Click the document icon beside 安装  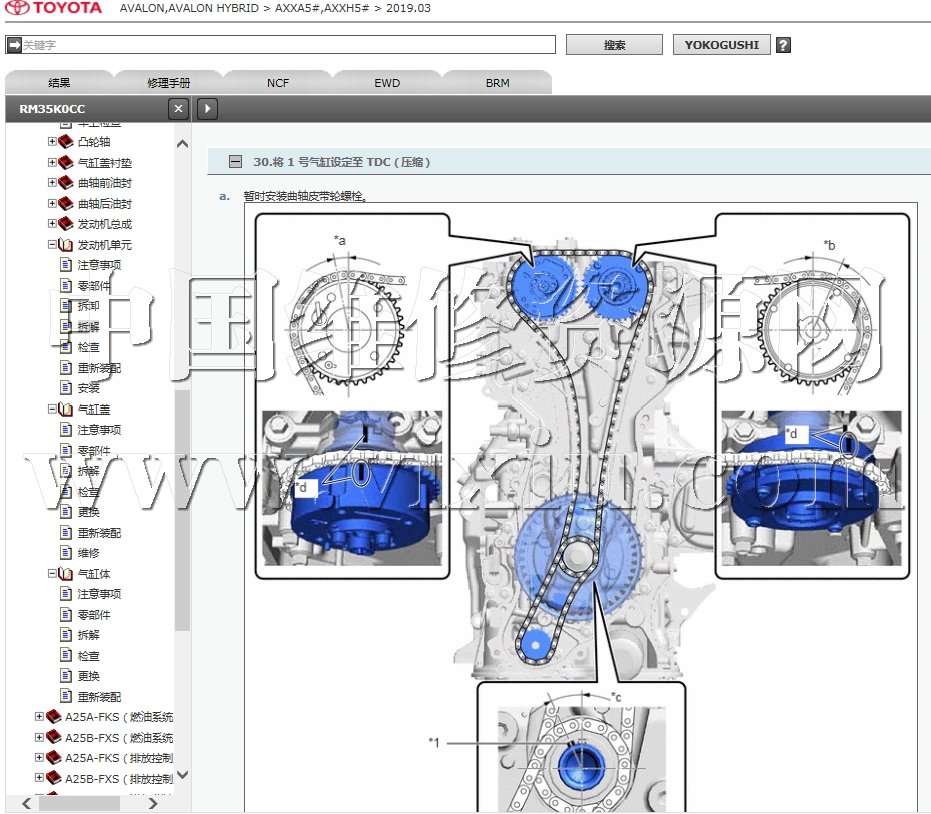click(x=66, y=388)
